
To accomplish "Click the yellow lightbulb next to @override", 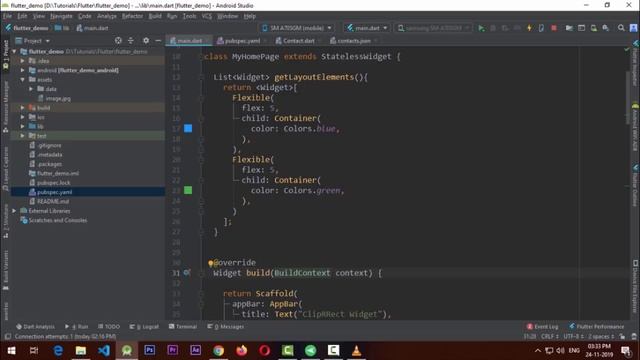I will (x=211, y=263).
